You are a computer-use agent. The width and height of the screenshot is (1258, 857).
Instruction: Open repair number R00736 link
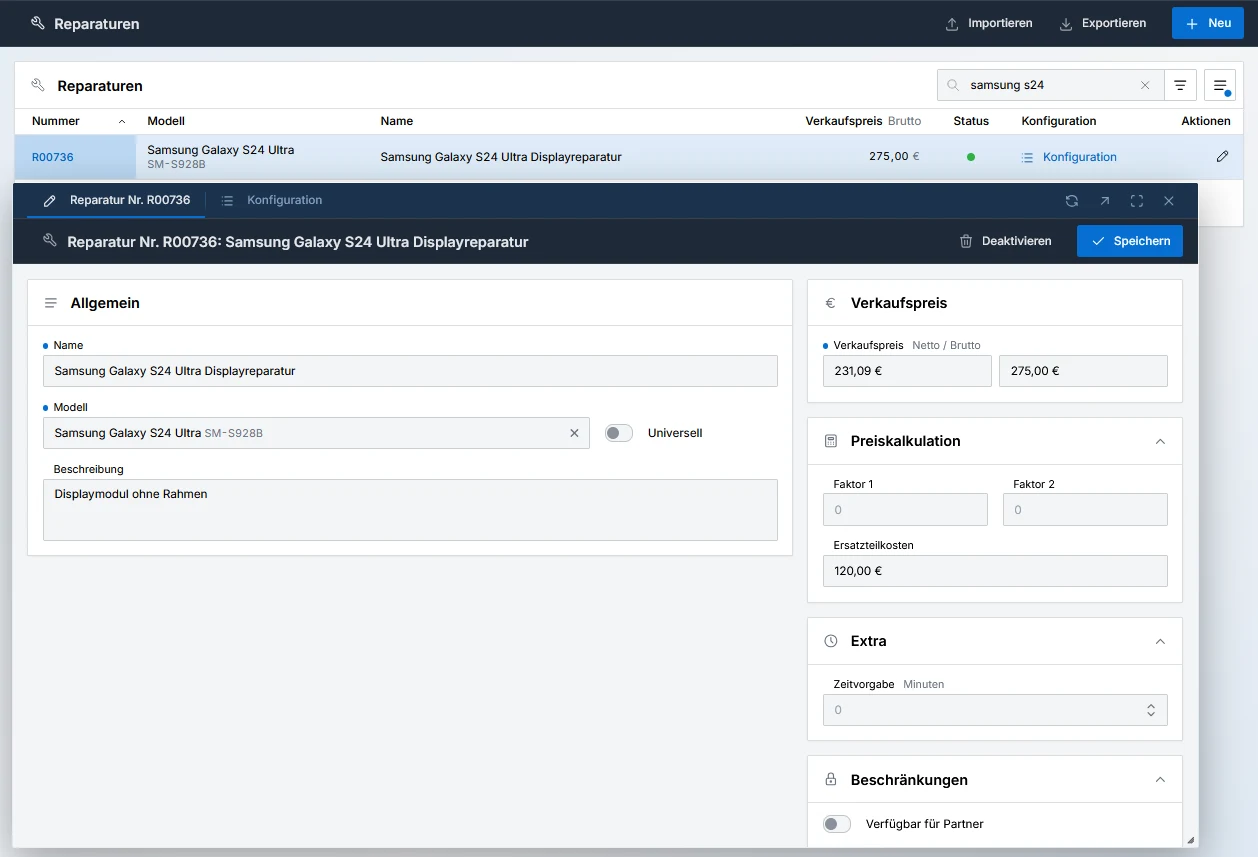(x=53, y=157)
